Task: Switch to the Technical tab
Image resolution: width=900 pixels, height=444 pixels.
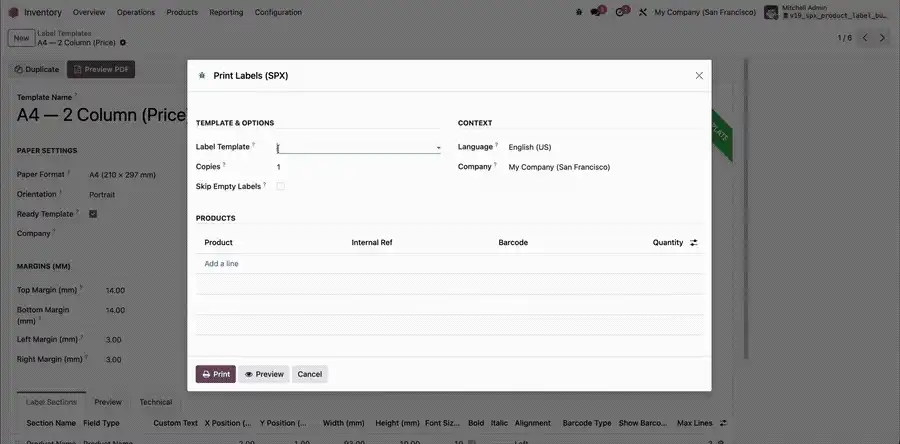Action: [x=156, y=402]
